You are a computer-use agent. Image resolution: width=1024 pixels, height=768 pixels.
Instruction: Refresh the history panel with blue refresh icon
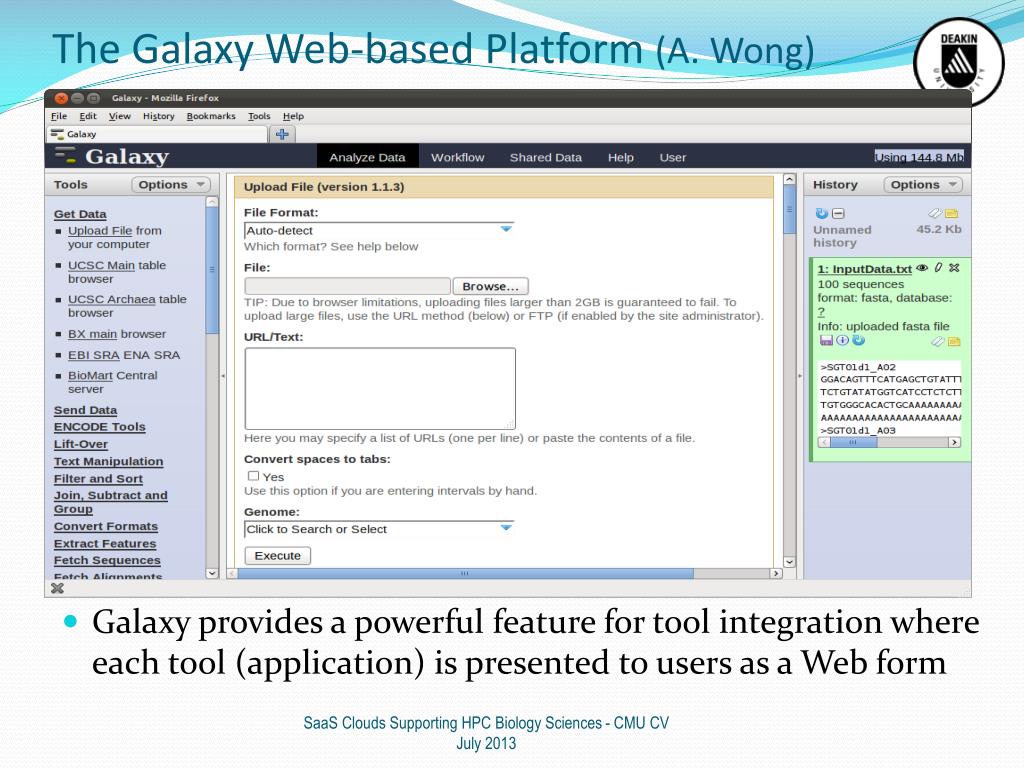click(x=822, y=214)
